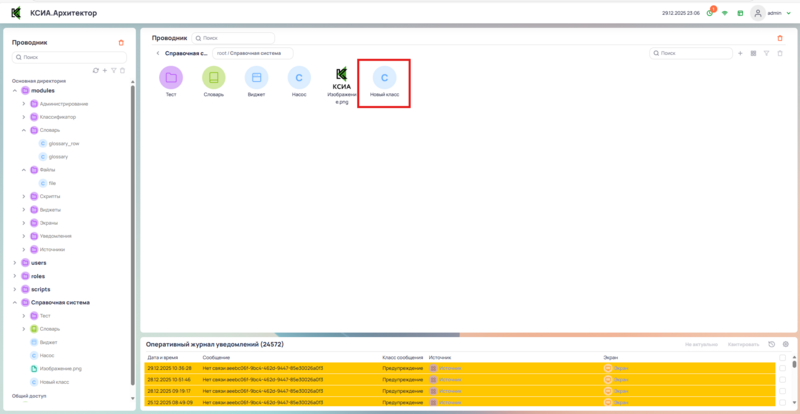Open the admin user dropdown

click(790, 13)
